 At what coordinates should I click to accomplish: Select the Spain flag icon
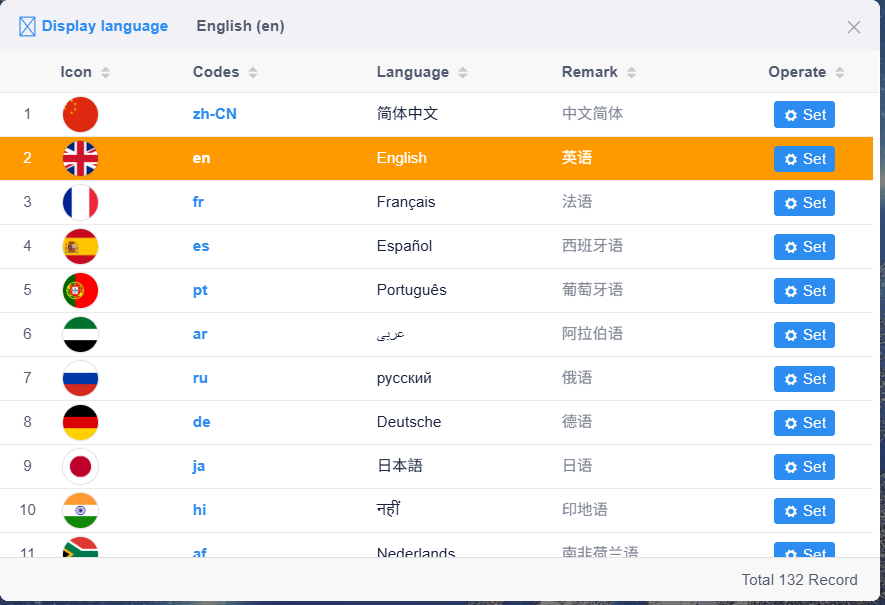80,246
